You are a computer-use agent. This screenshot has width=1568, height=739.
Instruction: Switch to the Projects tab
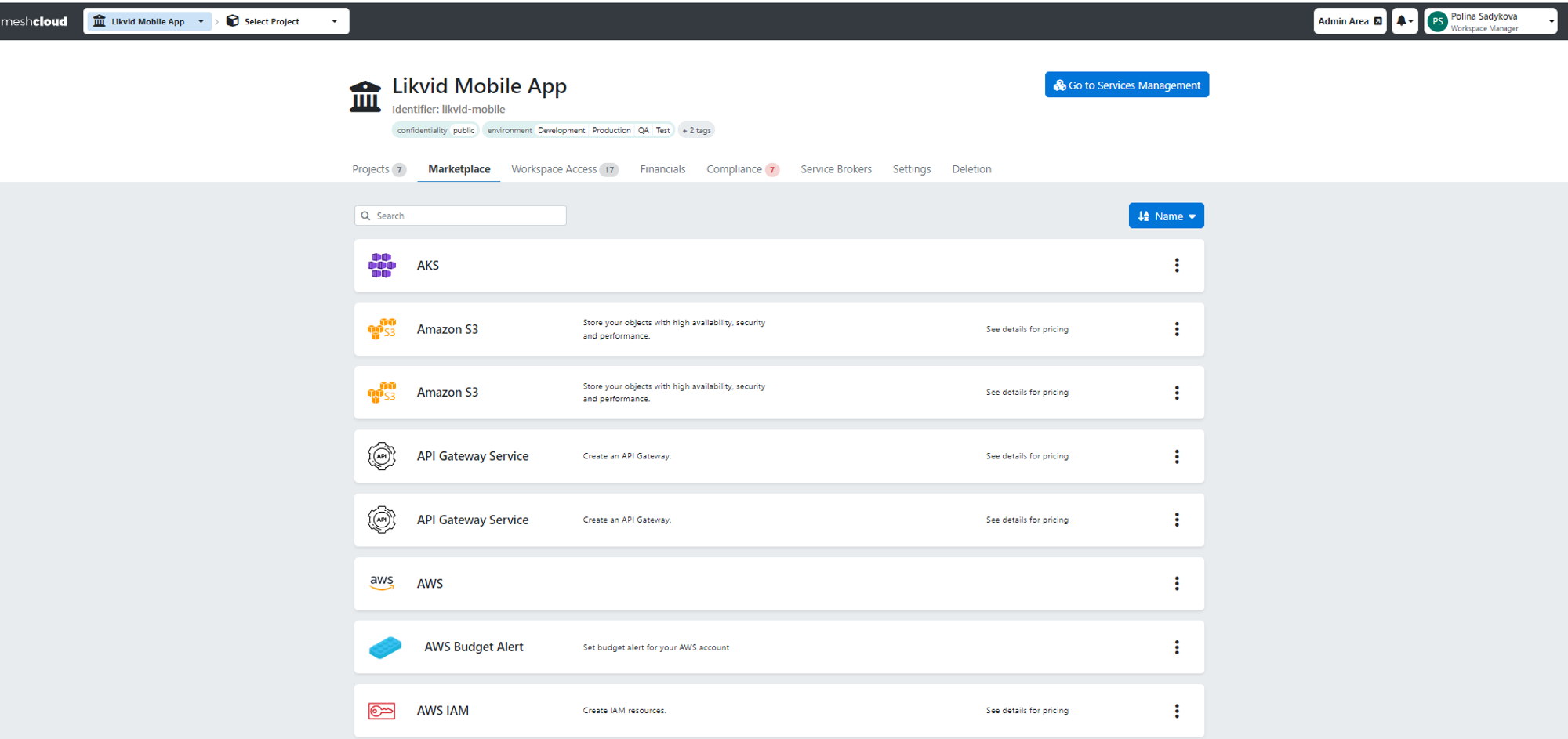click(379, 169)
